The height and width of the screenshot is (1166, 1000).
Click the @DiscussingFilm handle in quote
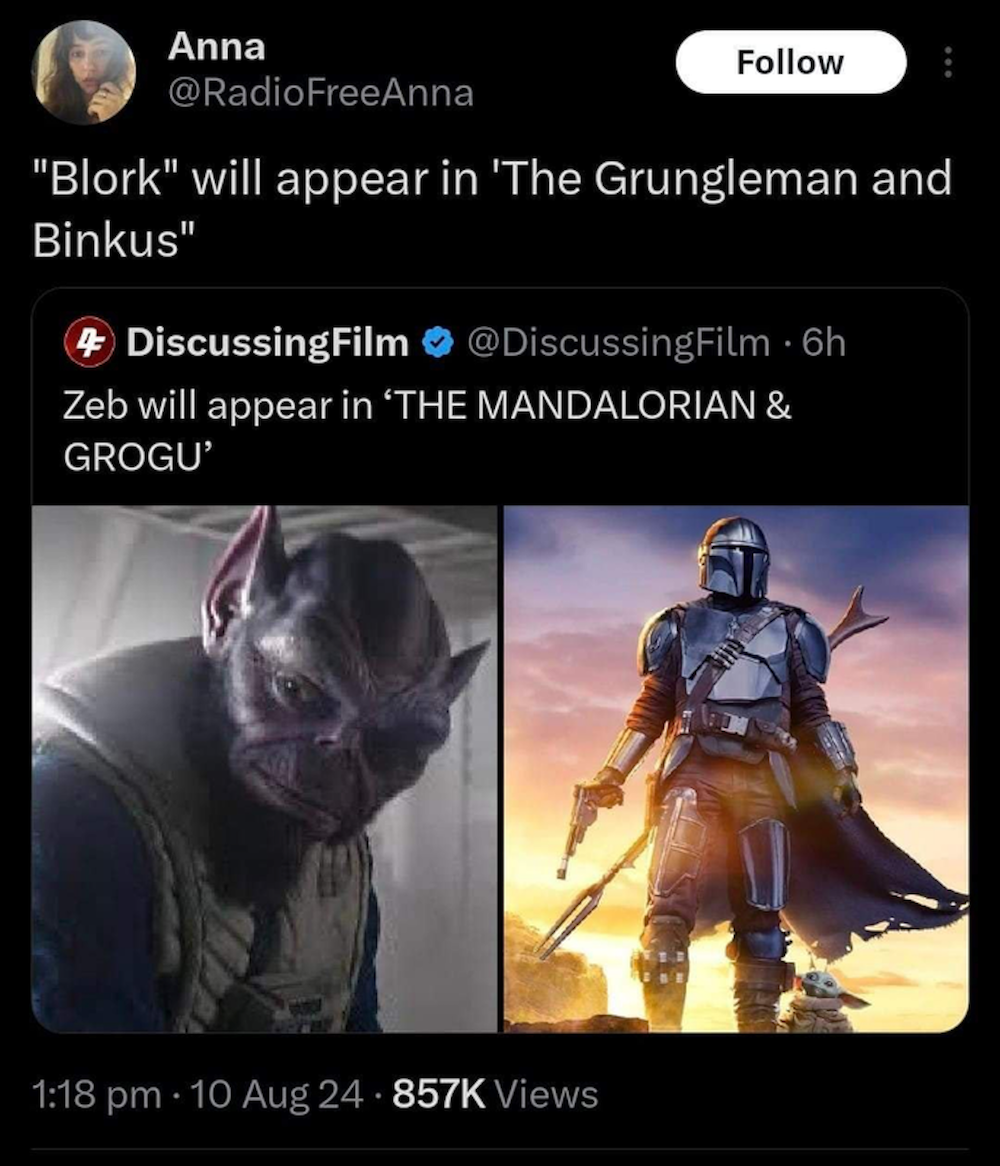pos(619,343)
